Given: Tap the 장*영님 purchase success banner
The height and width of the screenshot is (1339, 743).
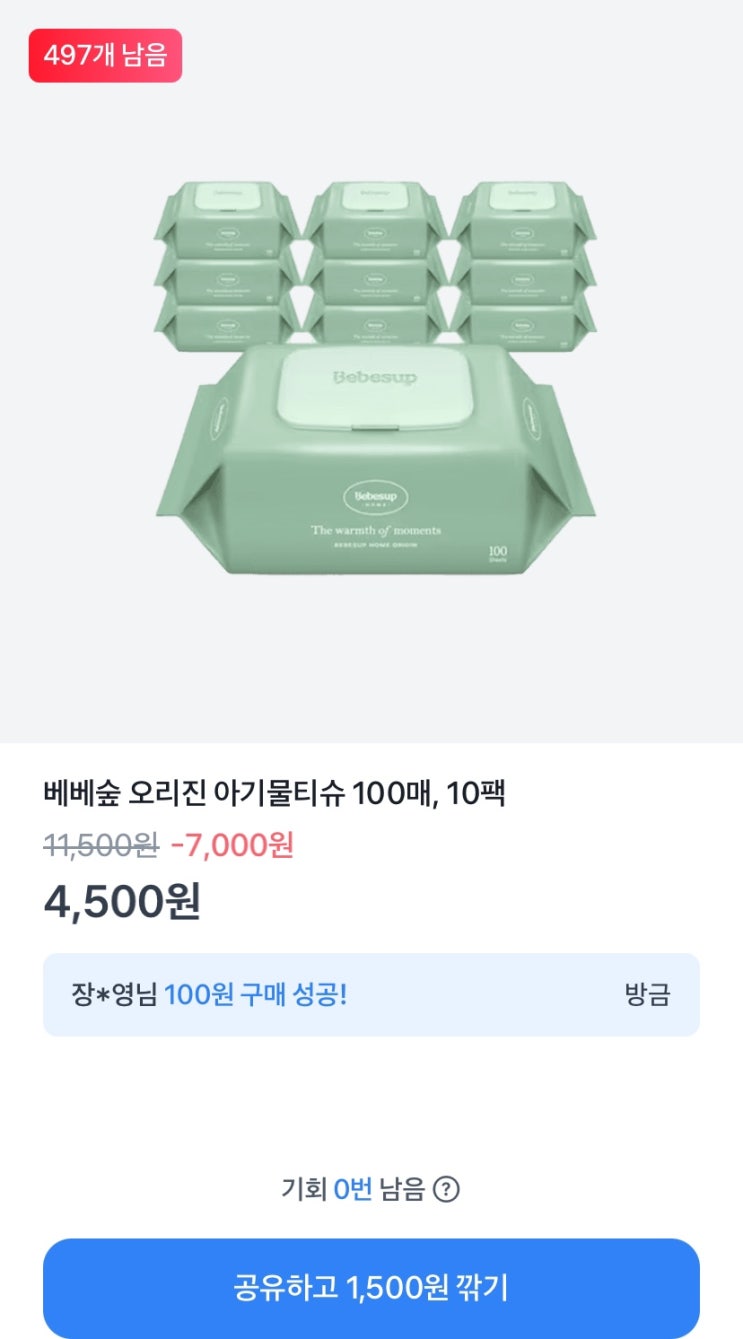Looking at the screenshot, I should 371,994.
